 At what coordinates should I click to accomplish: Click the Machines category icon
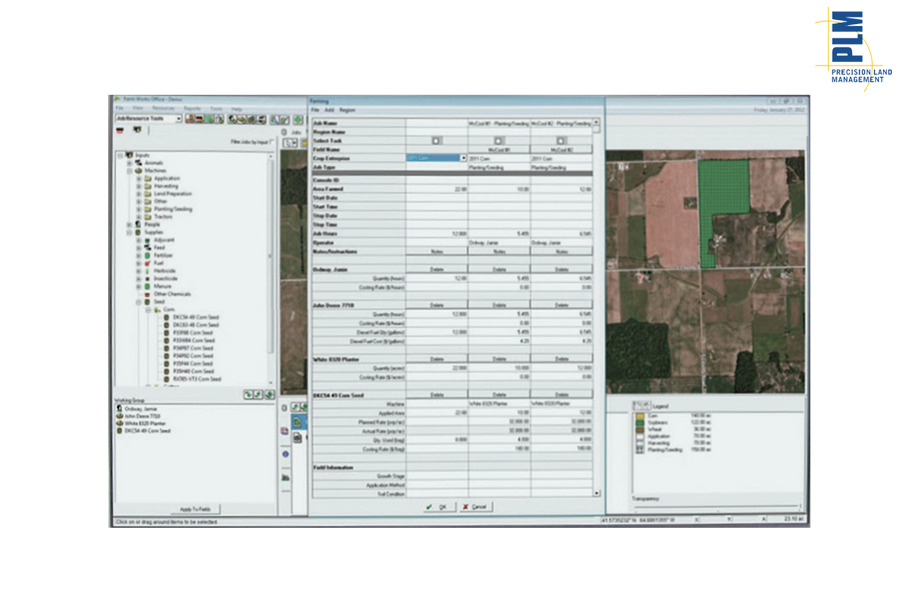coord(138,170)
